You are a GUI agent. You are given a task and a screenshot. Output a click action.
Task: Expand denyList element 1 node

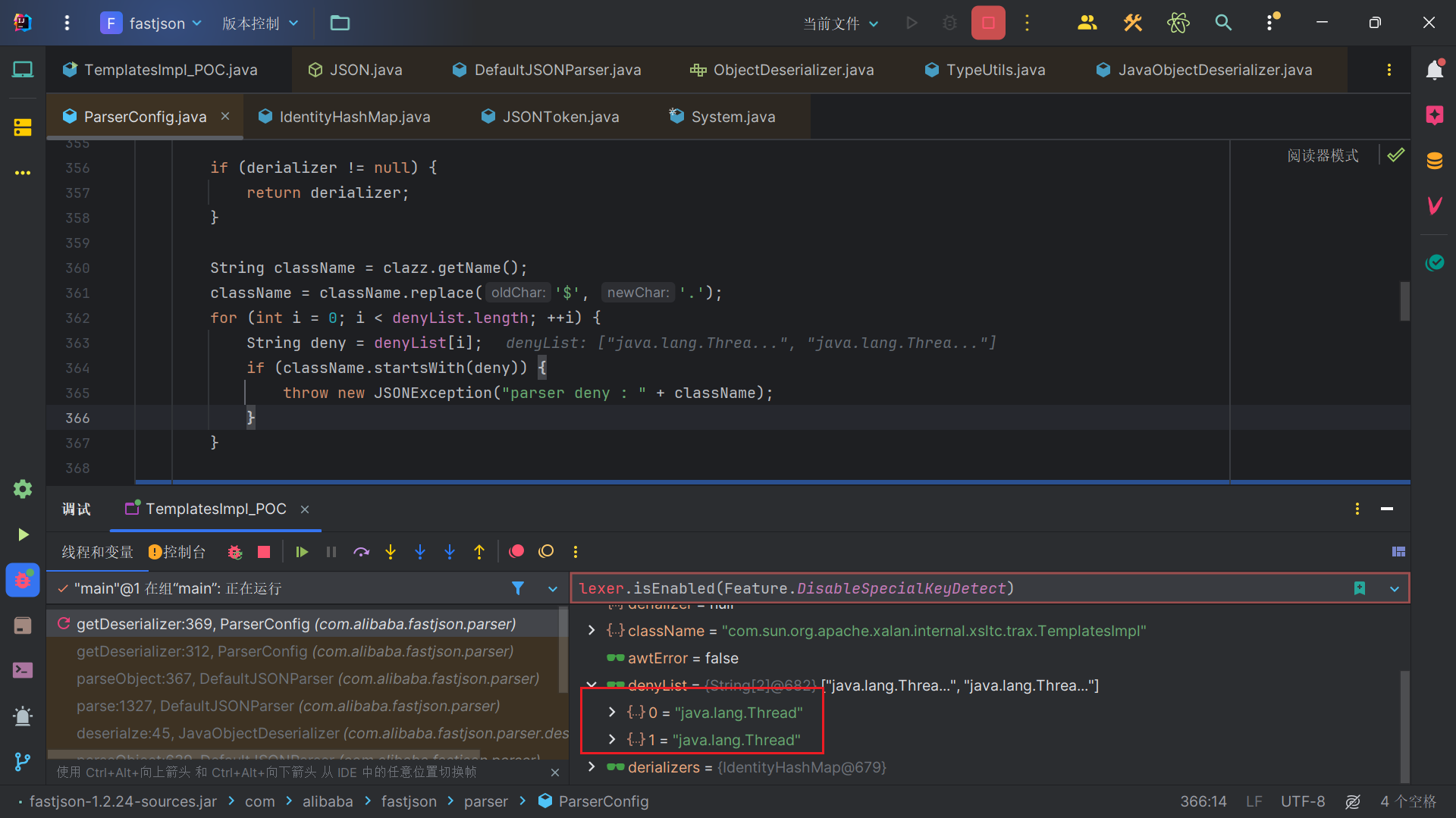(612, 740)
